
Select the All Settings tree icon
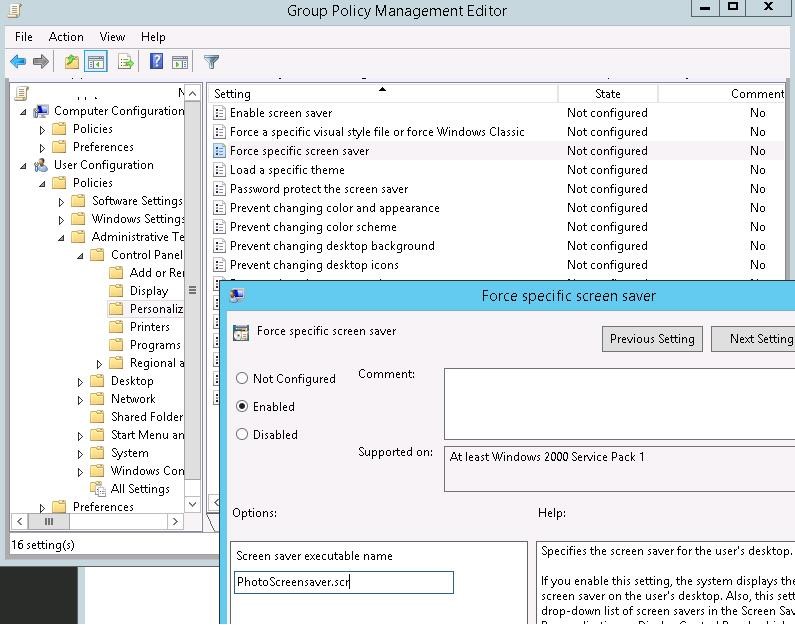98,489
